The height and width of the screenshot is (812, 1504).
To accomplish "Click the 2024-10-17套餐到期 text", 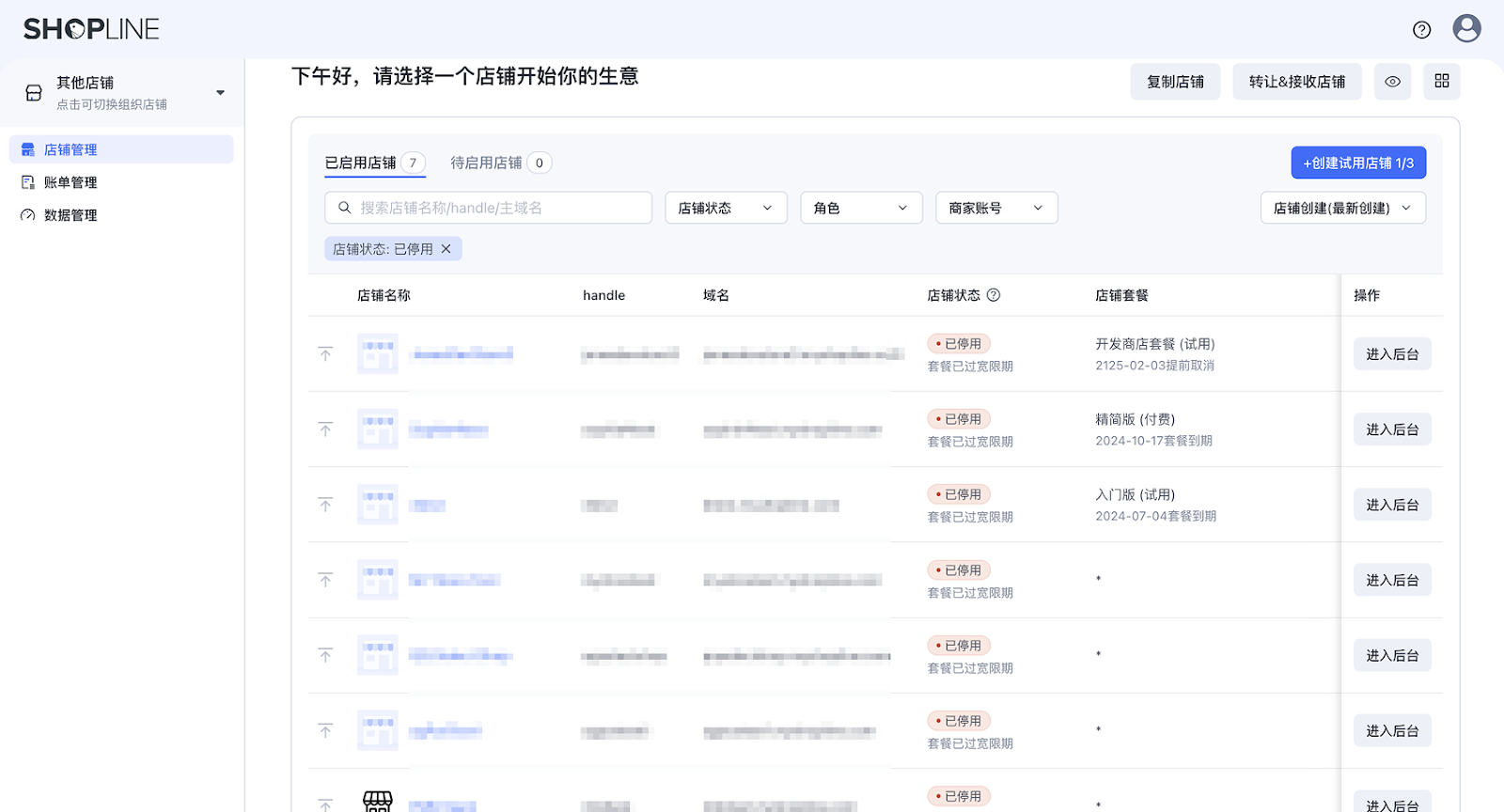I will 1153,441.
